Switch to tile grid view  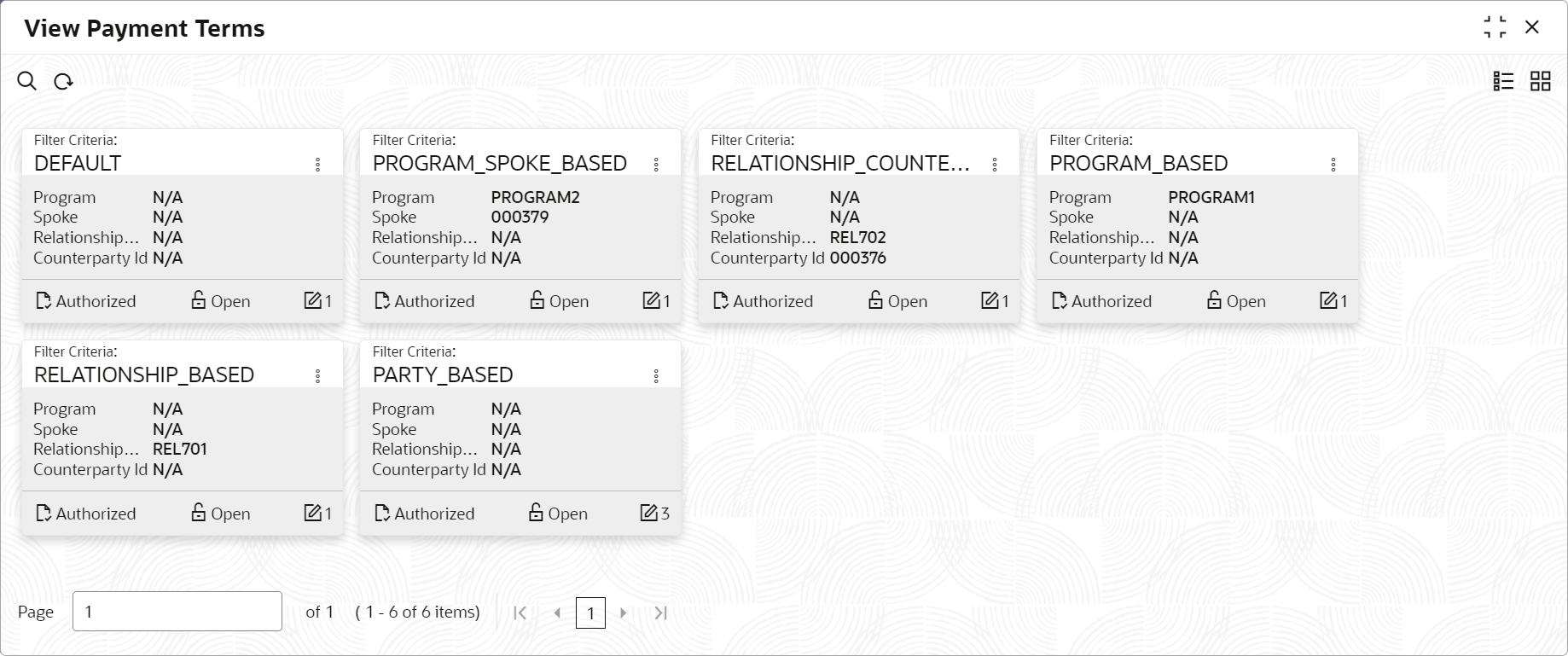pyautogui.click(x=1540, y=81)
